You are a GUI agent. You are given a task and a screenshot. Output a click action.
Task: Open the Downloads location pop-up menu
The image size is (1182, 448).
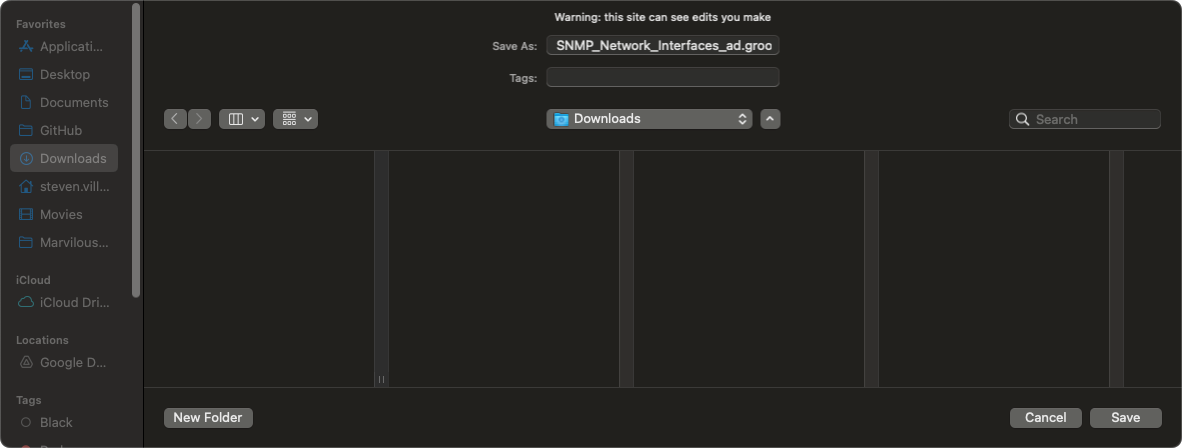(649, 119)
